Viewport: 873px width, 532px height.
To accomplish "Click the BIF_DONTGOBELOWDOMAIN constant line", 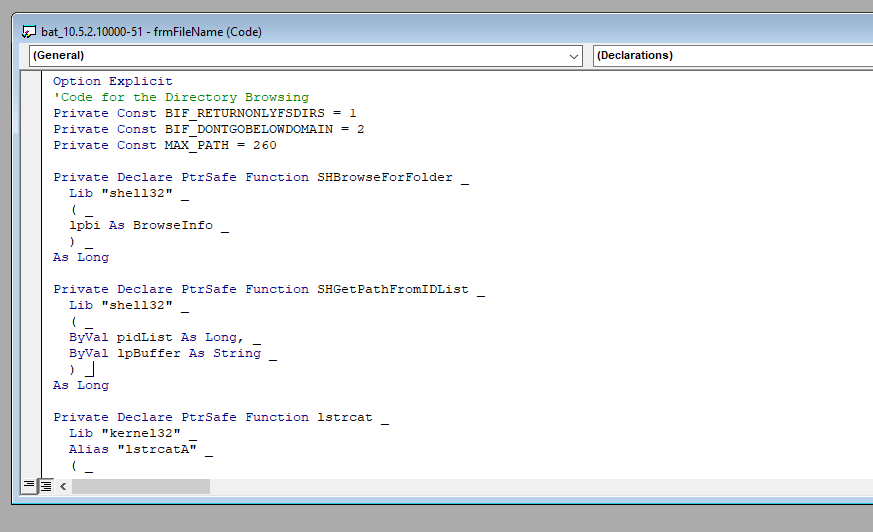I will [x=208, y=129].
